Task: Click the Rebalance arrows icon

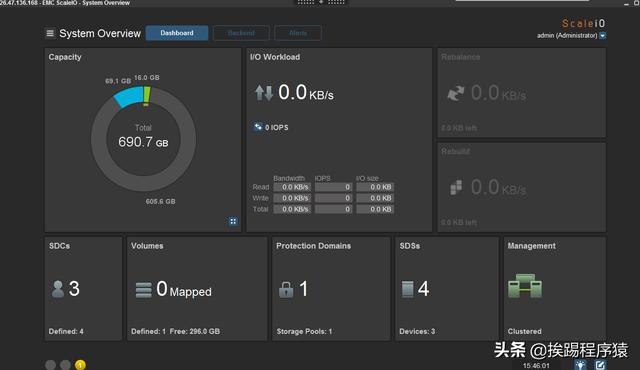Action: coord(456,93)
